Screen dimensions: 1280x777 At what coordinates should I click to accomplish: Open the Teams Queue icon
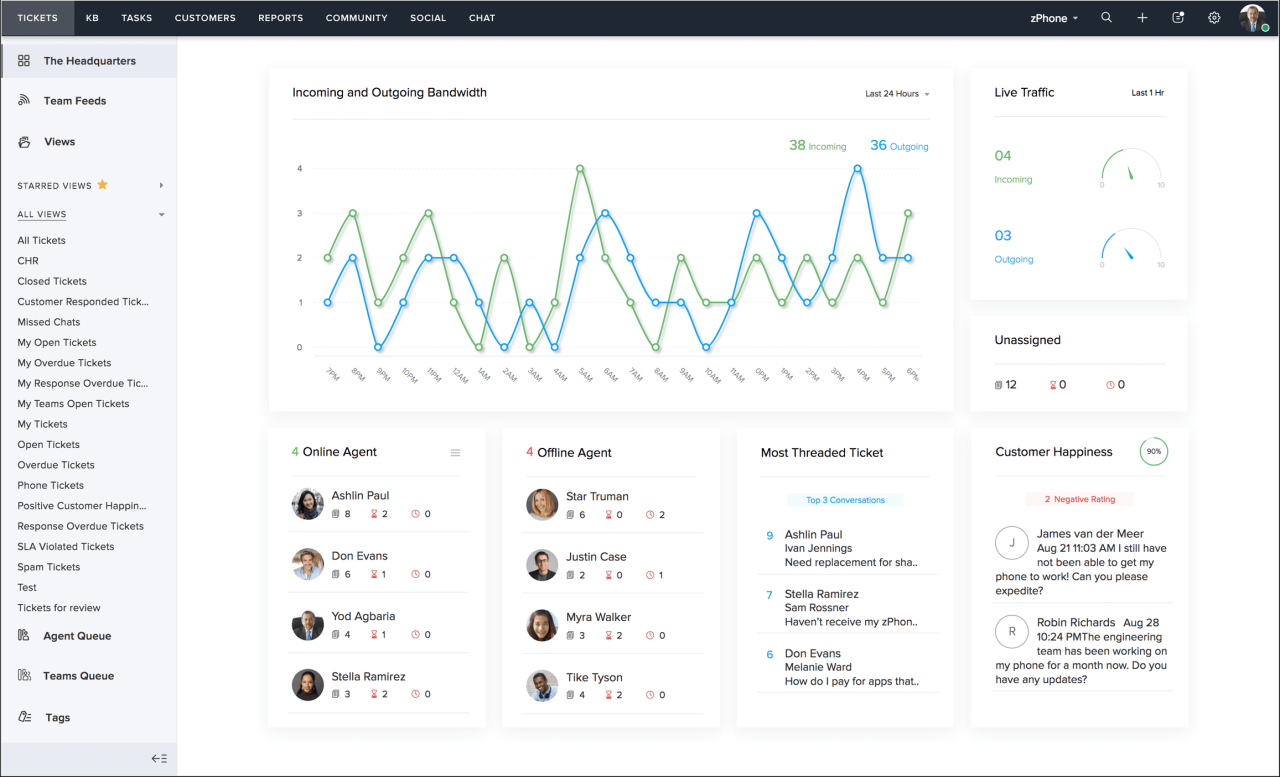23,676
